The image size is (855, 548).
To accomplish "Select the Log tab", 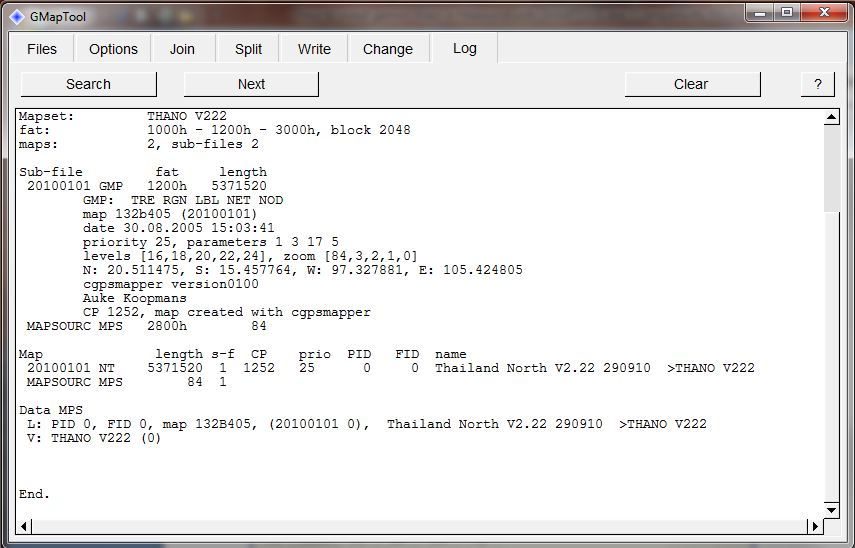I will point(465,48).
